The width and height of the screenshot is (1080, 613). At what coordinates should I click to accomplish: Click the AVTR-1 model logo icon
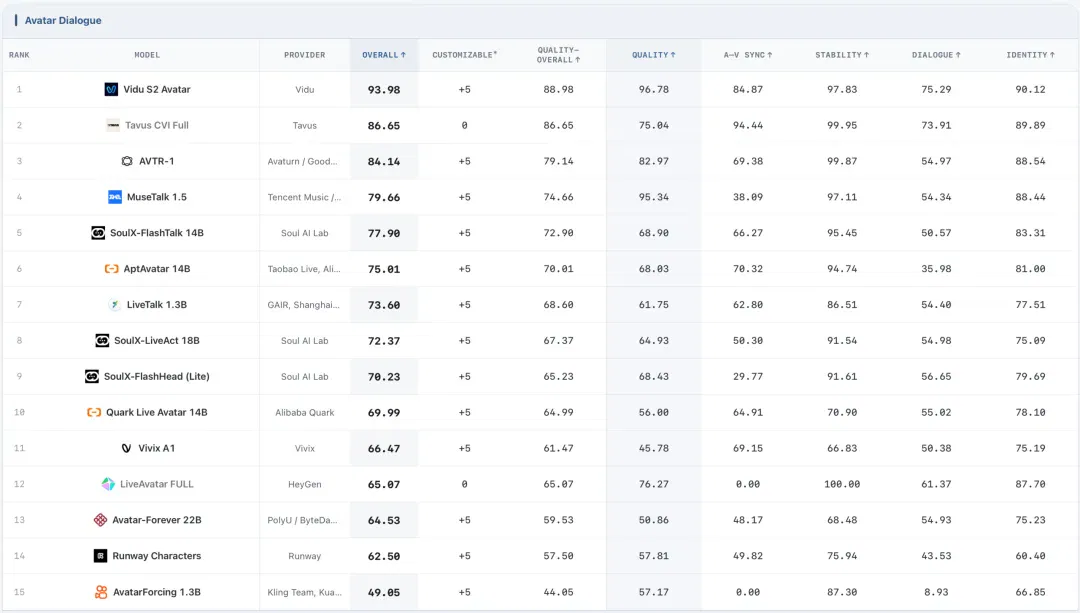coord(127,161)
